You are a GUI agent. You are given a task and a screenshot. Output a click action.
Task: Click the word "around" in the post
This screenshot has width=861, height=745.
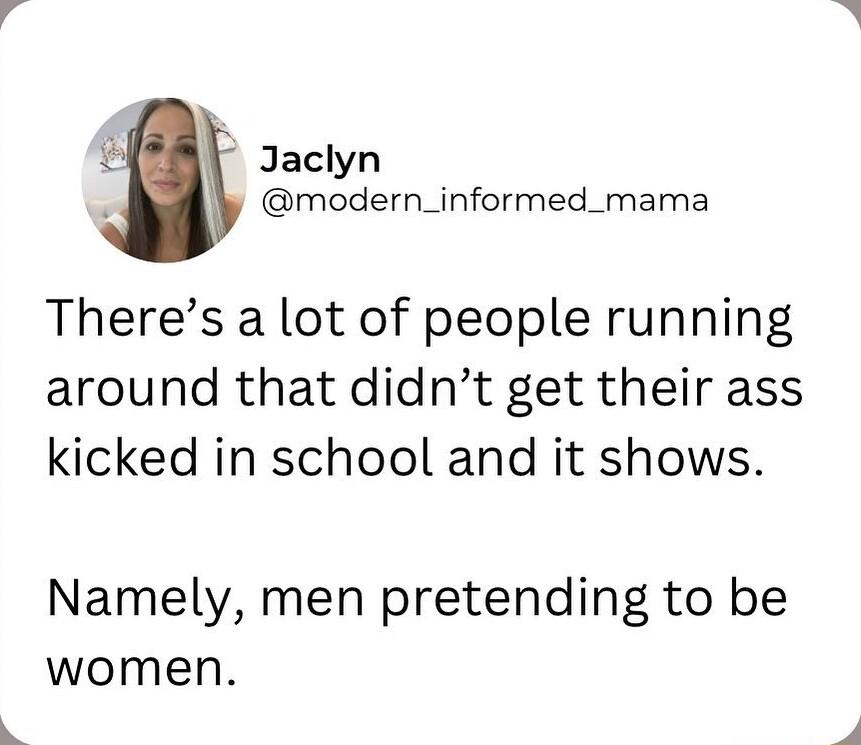123,388
